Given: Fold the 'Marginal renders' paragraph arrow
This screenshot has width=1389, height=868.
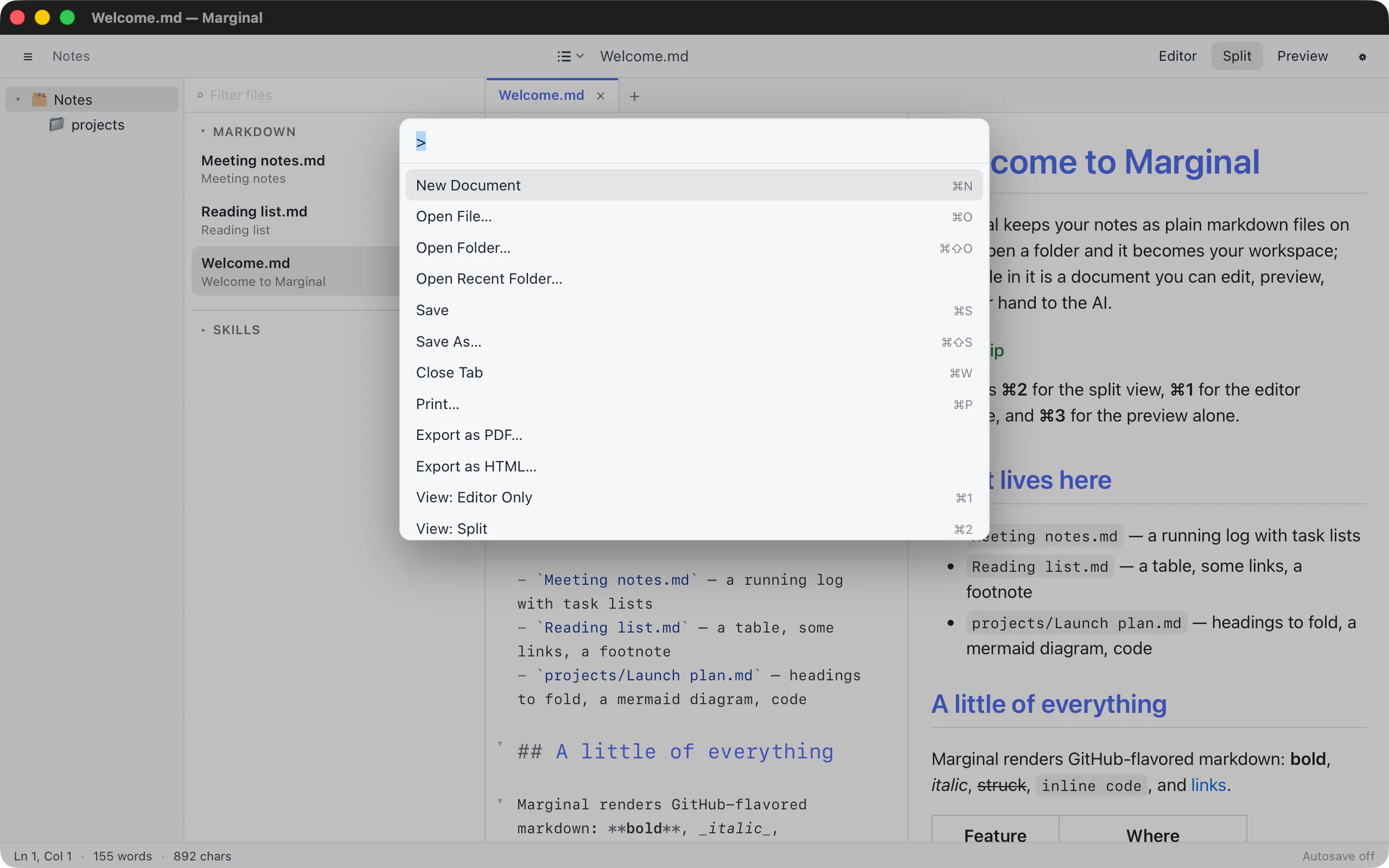Looking at the screenshot, I should (499, 801).
